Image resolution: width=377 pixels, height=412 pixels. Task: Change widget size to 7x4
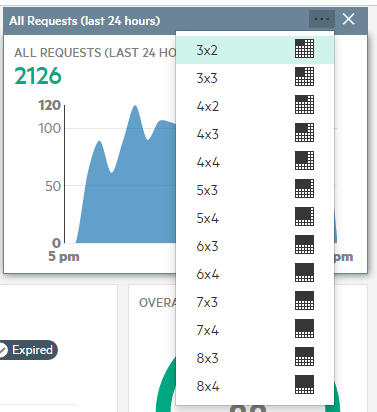(x=255, y=330)
